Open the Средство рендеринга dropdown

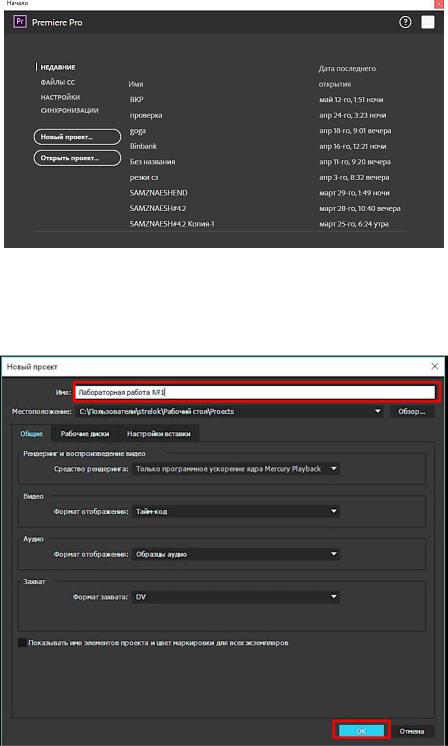tap(236, 469)
